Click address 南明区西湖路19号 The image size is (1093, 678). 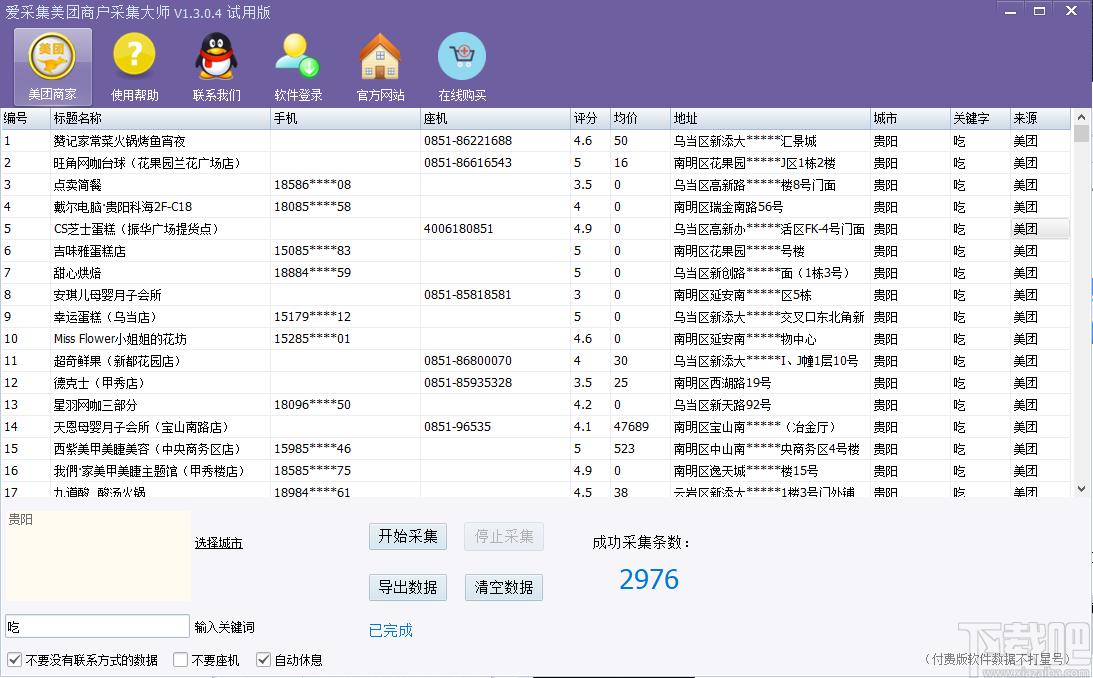point(722,383)
